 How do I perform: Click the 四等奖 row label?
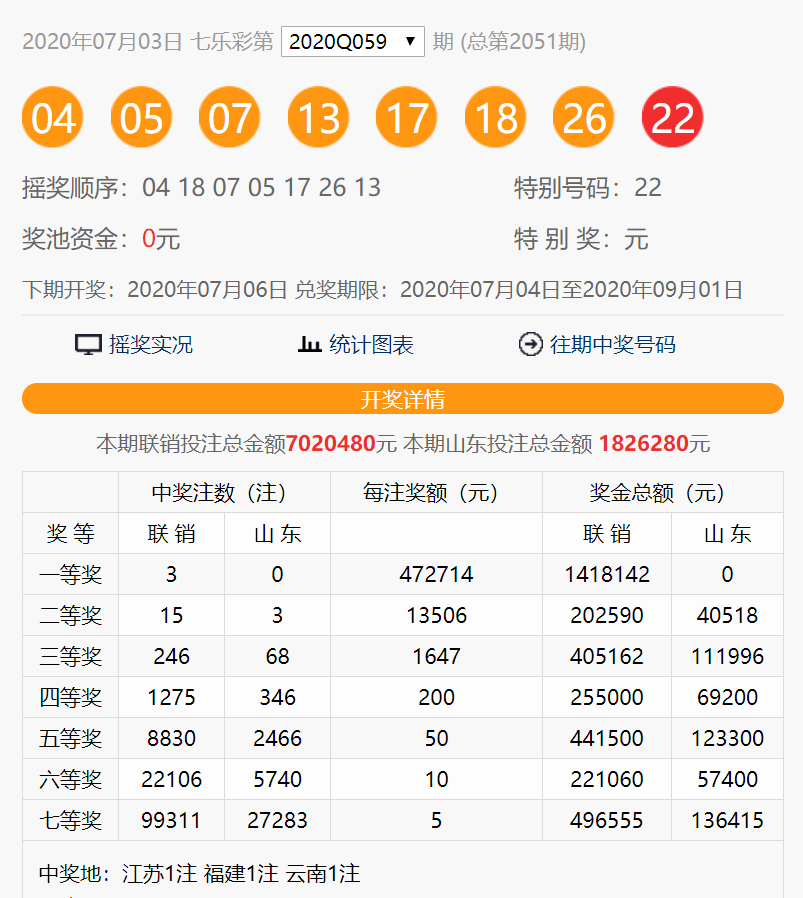[x=70, y=698]
